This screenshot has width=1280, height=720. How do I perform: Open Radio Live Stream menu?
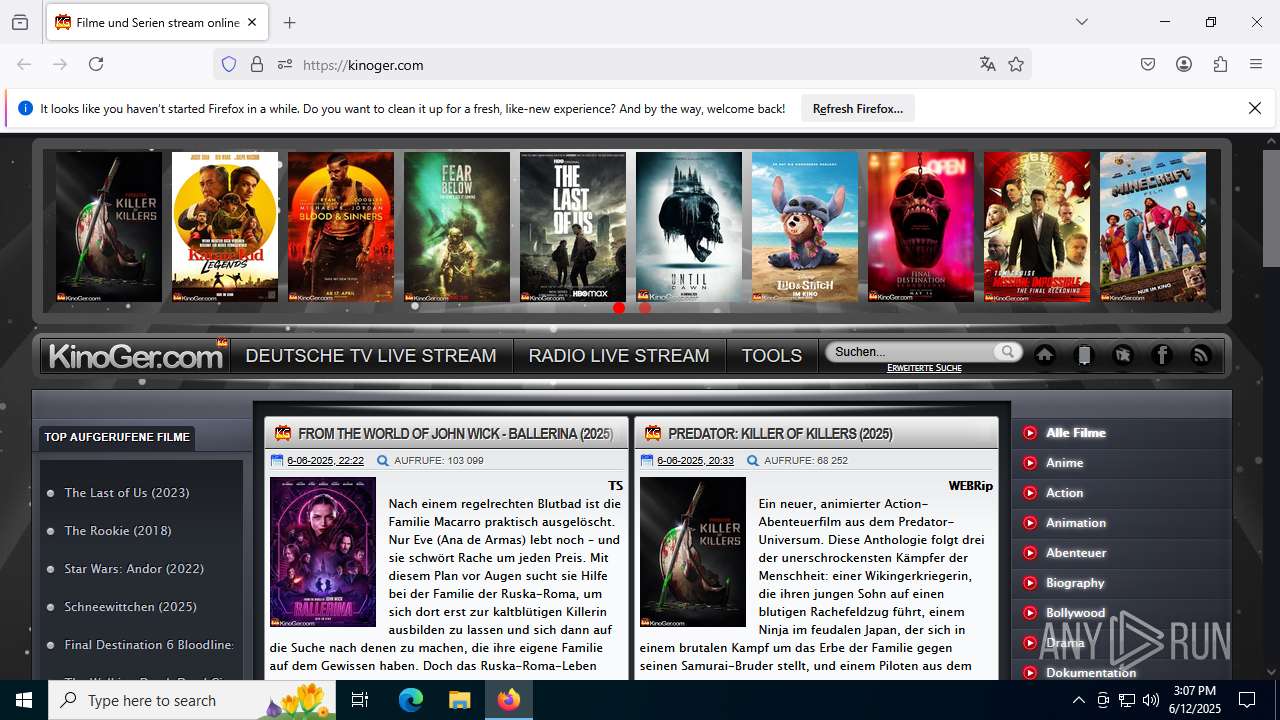pos(619,355)
